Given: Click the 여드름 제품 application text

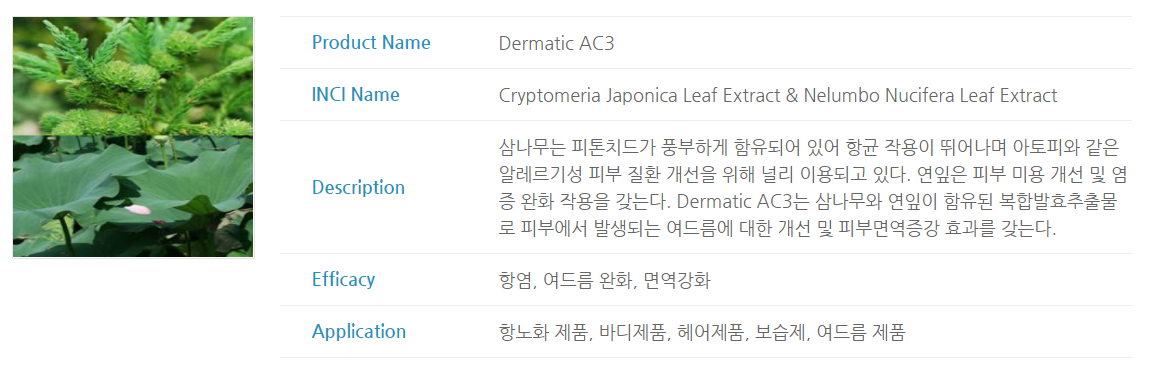Looking at the screenshot, I should [862, 332].
